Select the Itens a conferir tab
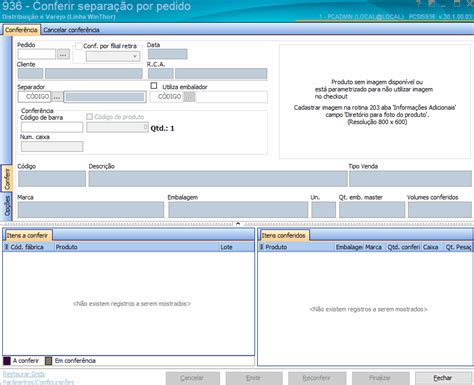The height and width of the screenshot is (385, 474). tap(27, 235)
